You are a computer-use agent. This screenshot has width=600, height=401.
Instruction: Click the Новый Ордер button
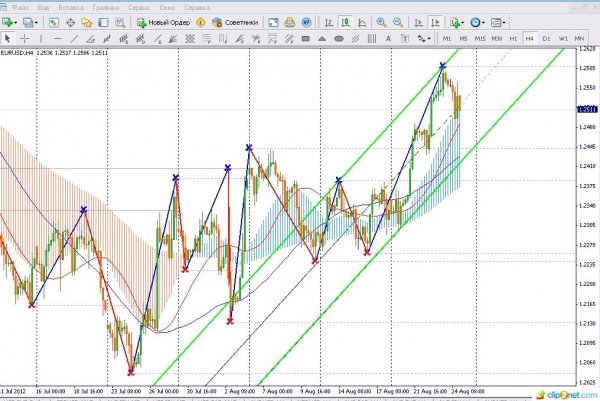(x=163, y=21)
